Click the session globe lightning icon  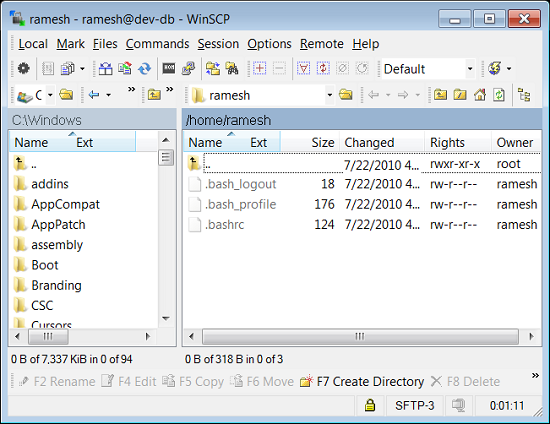[495, 68]
